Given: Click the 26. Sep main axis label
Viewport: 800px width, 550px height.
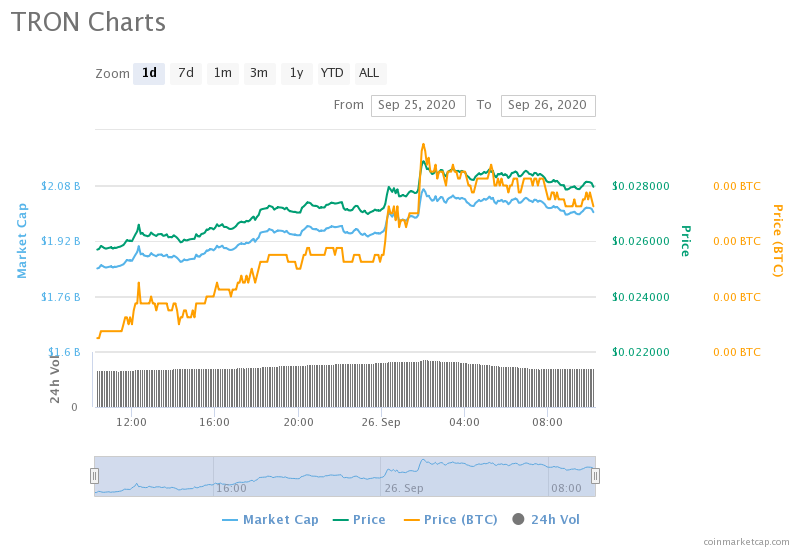Looking at the screenshot, I should (381, 422).
